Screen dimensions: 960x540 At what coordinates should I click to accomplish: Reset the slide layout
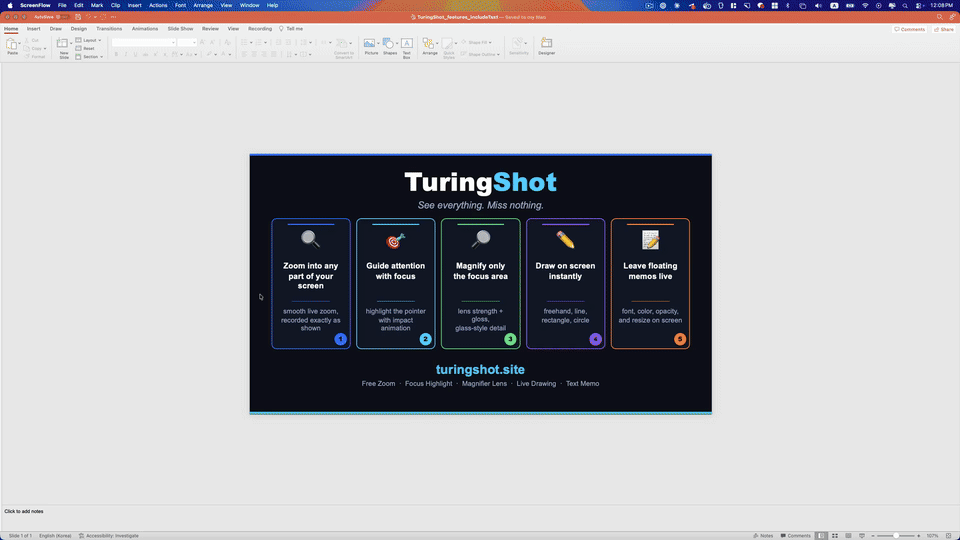85,48
